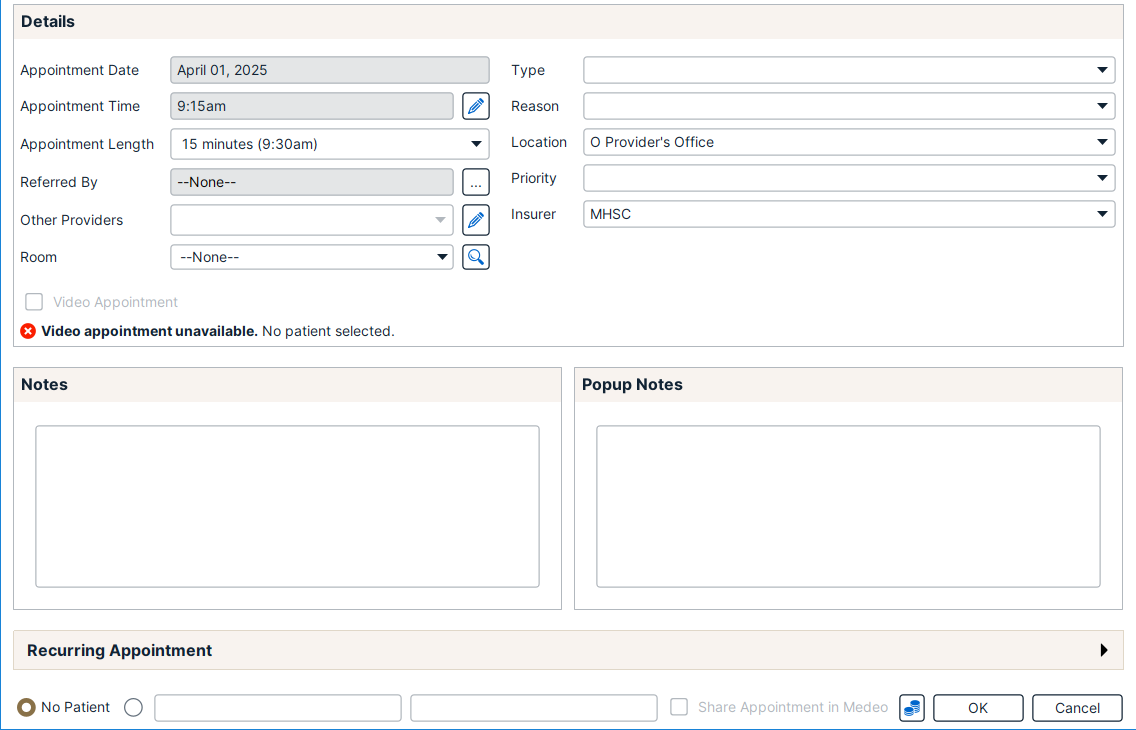Select the No Patient radio button
1136x730 pixels.
click(27, 708)
